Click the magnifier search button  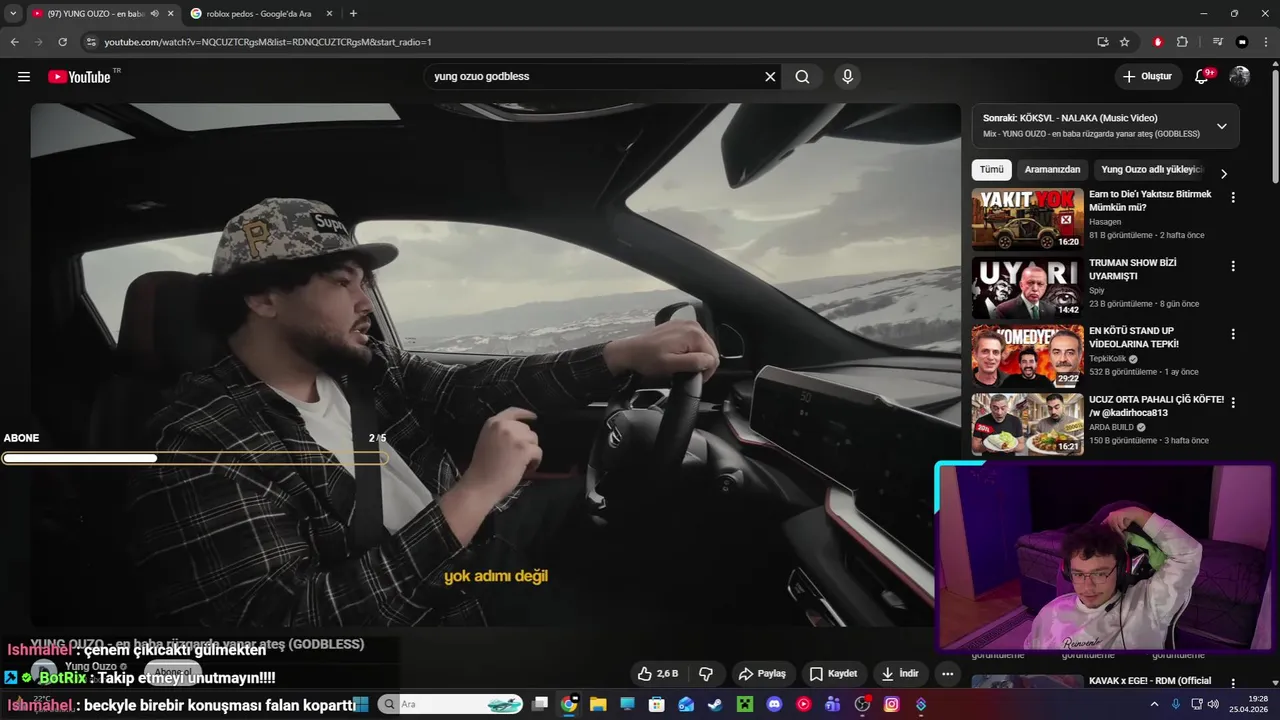pos(802,77)
